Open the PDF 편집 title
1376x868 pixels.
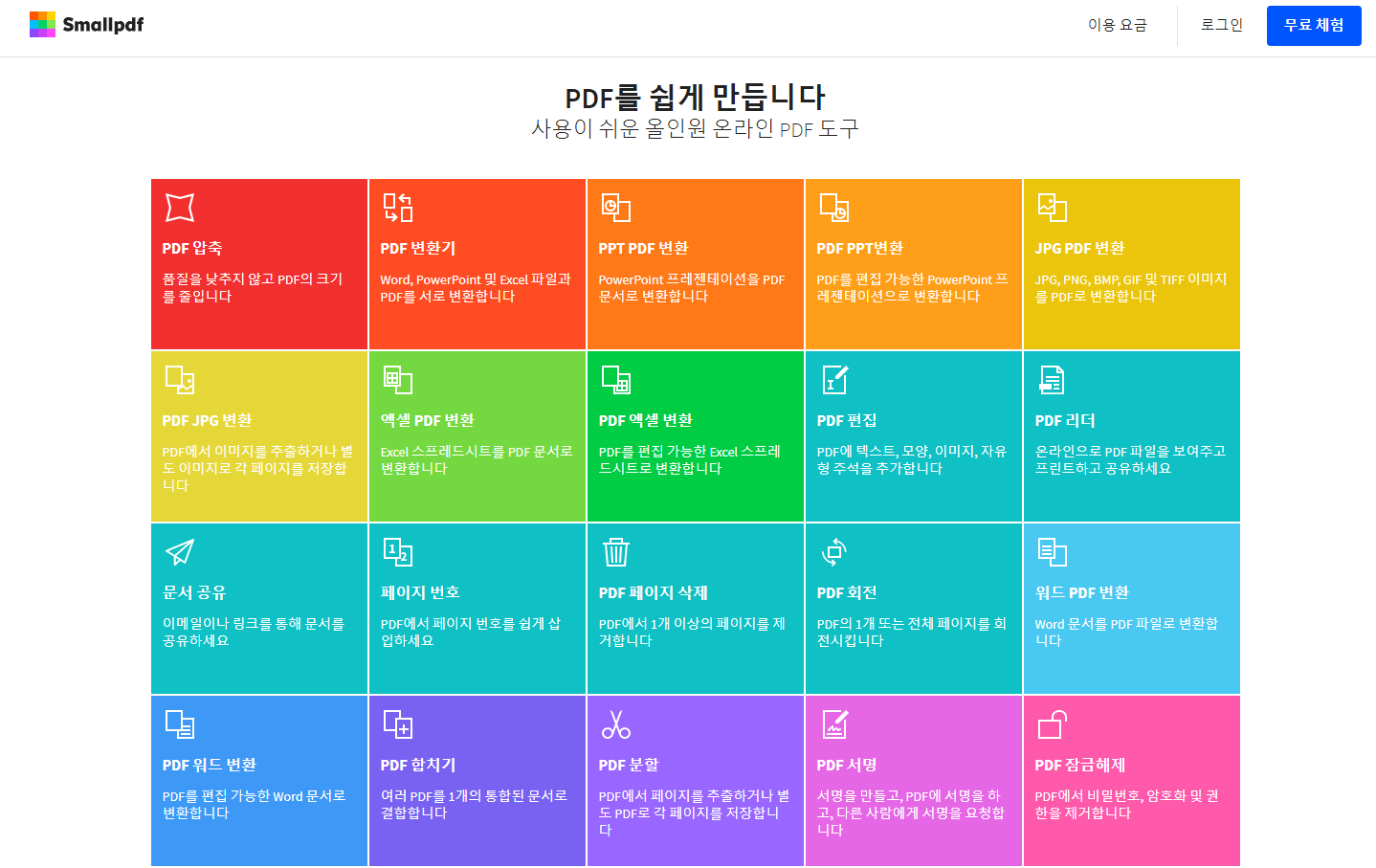[x=847, y=421]
